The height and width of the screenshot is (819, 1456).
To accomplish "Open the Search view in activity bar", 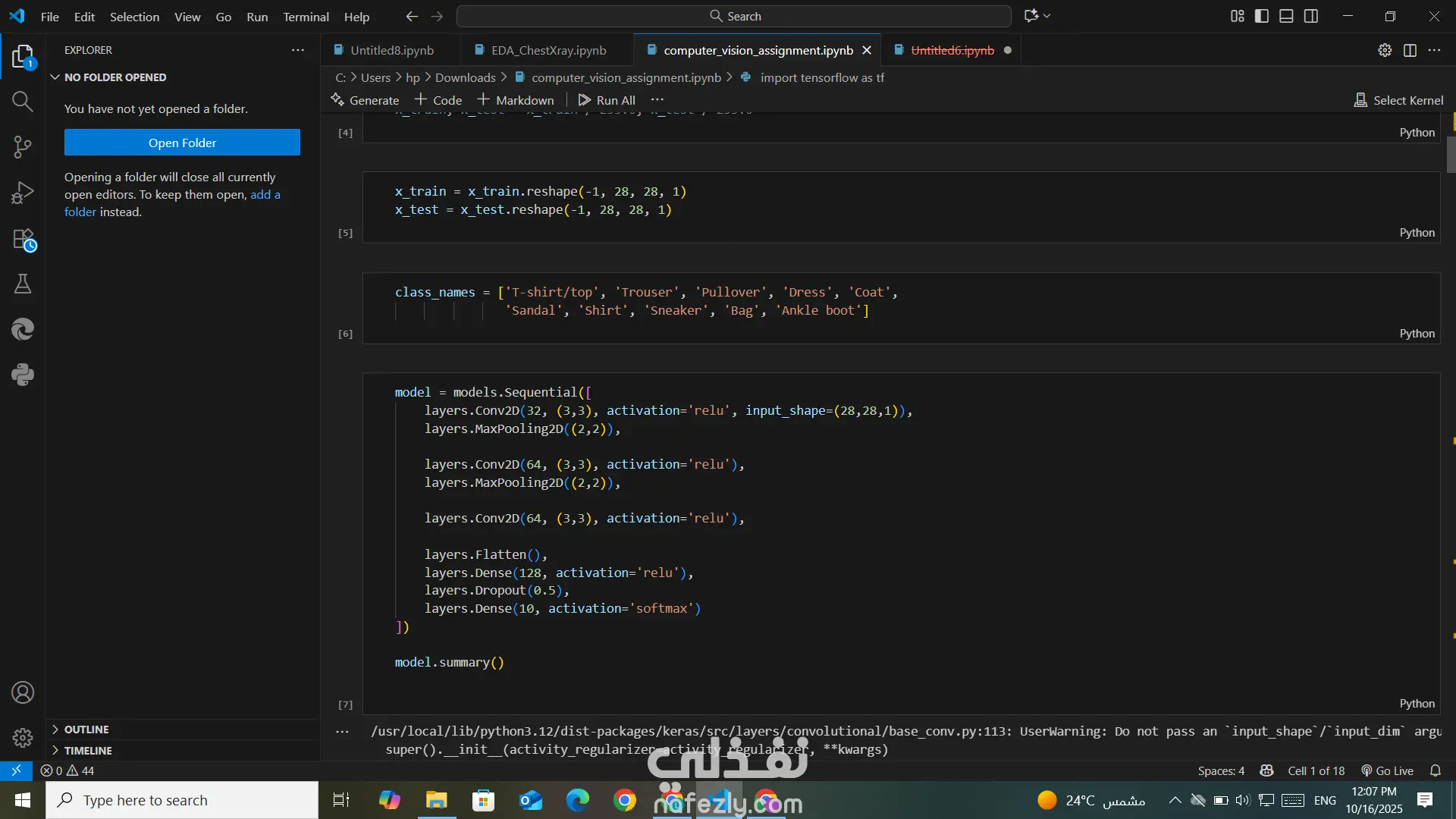I will [x=22, y=102].
